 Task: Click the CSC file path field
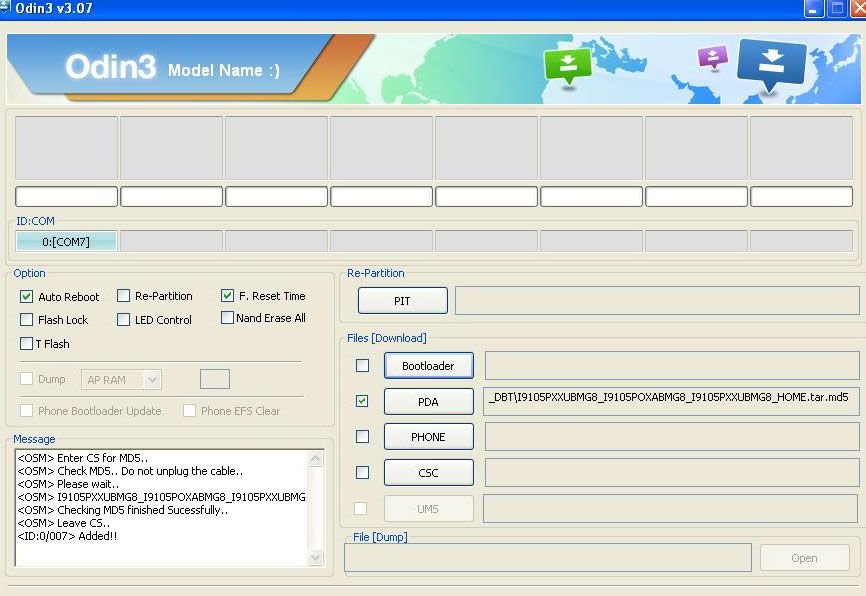pos(672,473)
